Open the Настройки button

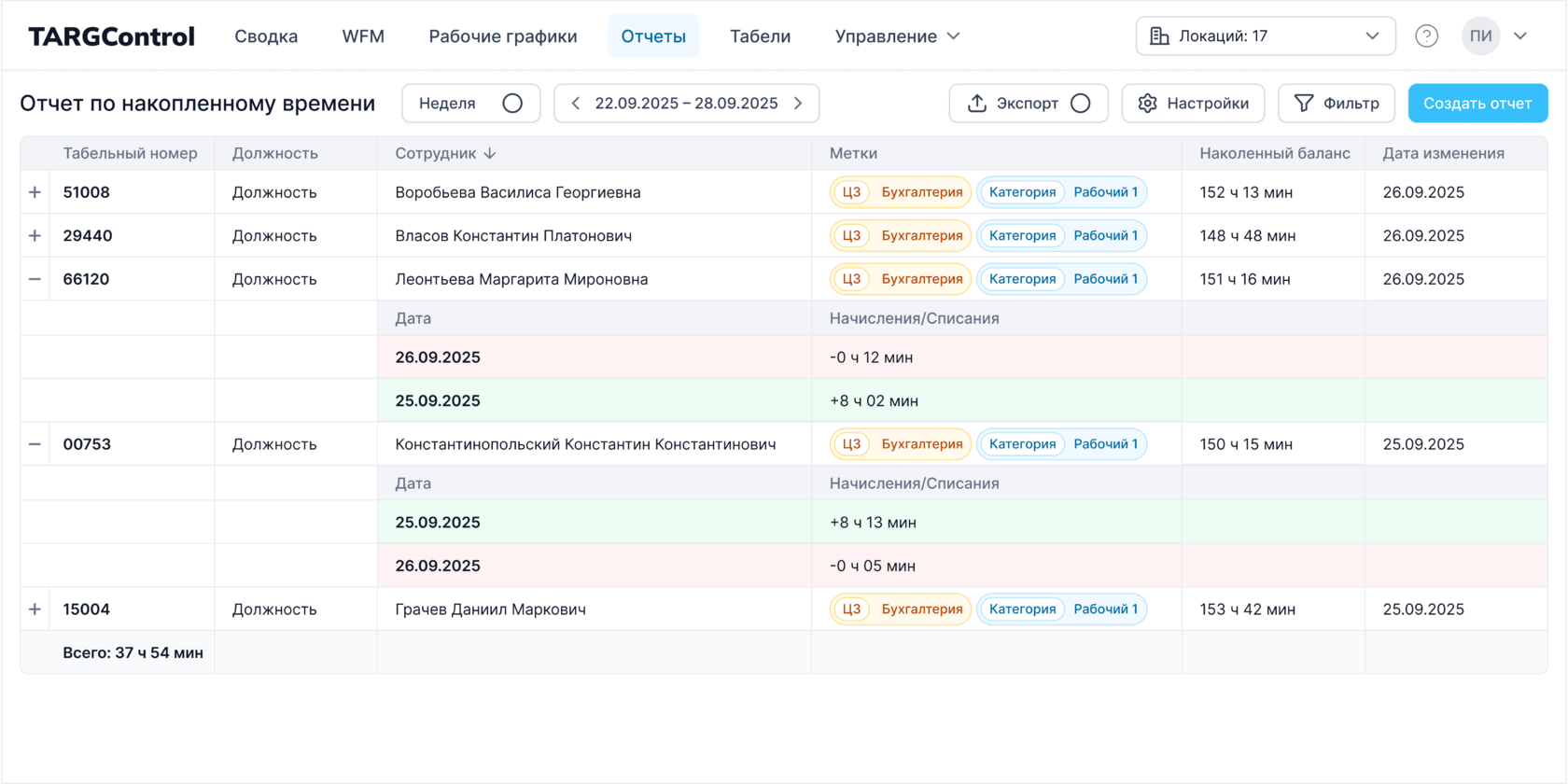click(x=1193, y=104)
